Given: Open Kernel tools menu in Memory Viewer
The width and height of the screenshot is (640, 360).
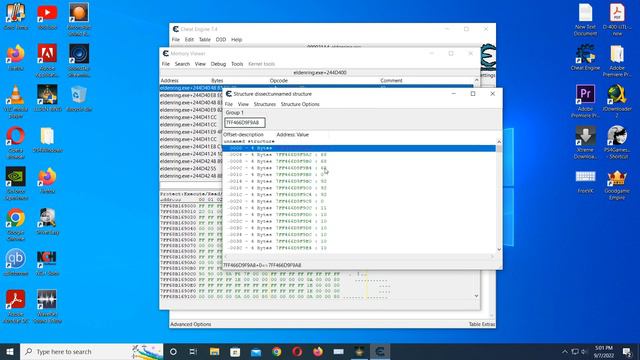Looking at the screenshot, I should [262, 64].
